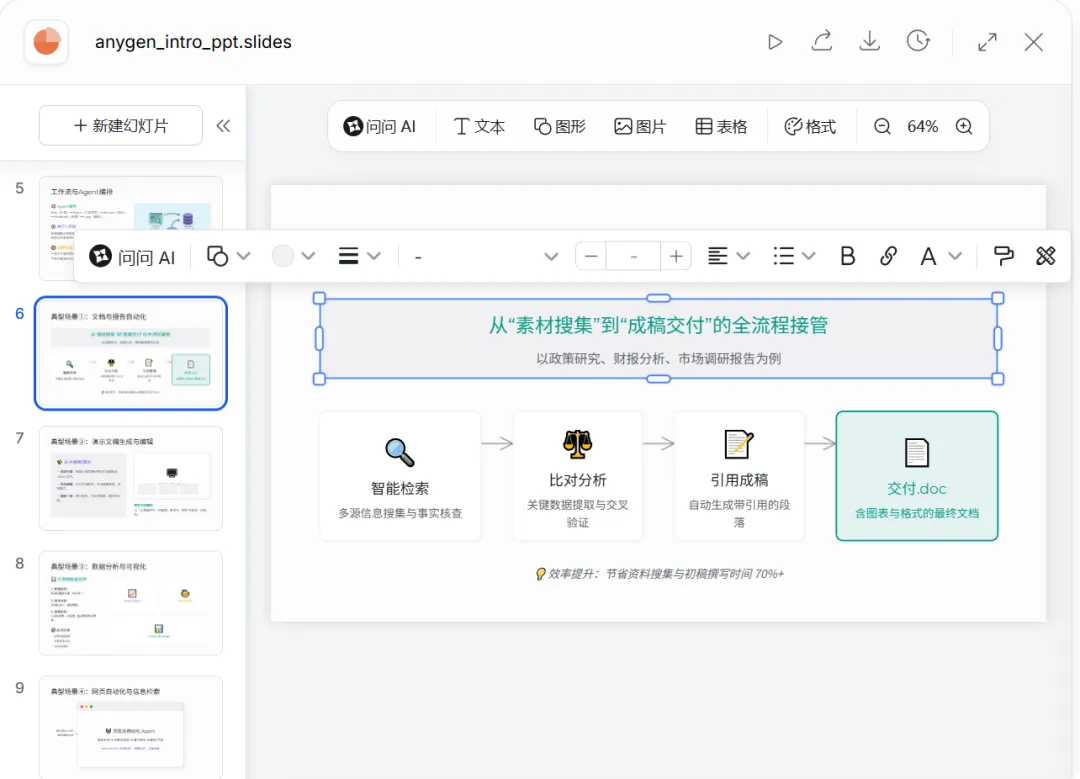Expand editor to fullscreen
The height and width of the screenshot is (779, 1080).
[987, 42]
